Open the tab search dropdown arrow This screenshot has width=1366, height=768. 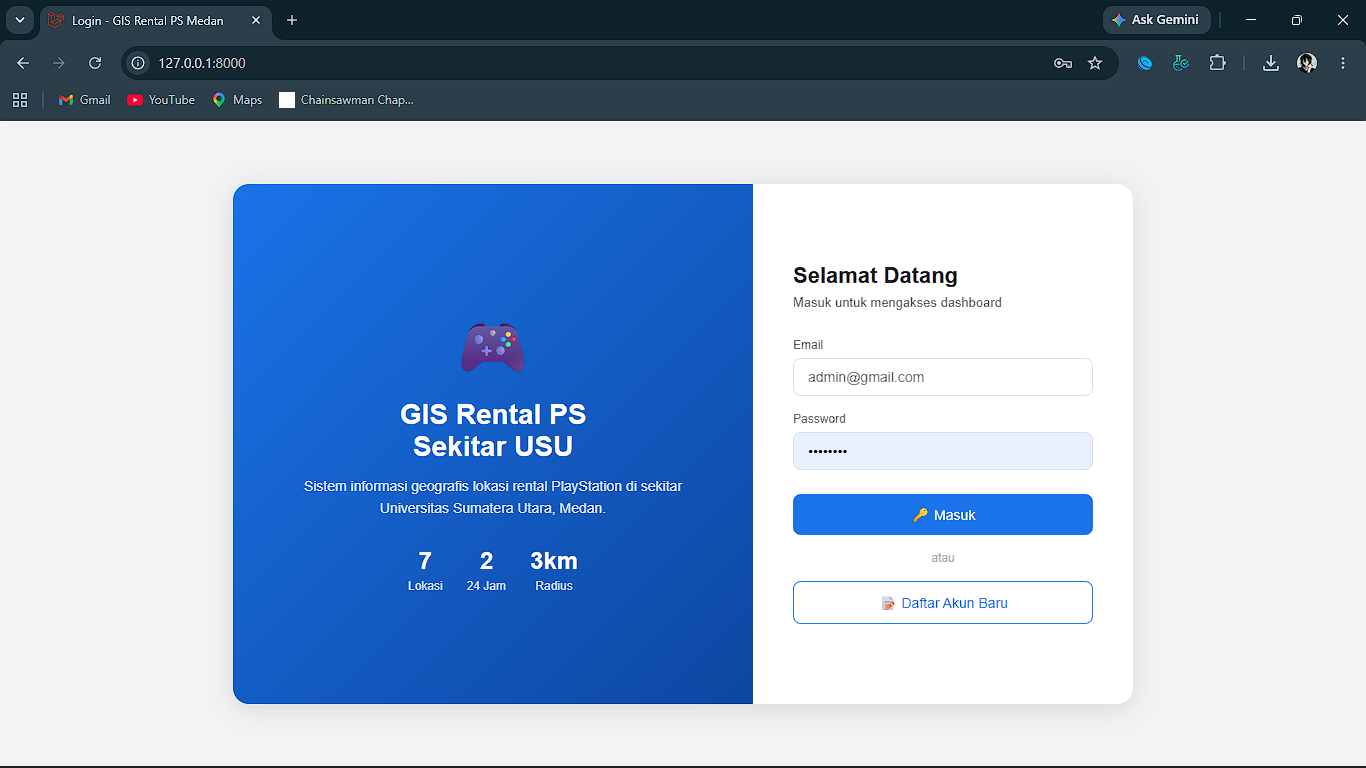coord(19,20)
